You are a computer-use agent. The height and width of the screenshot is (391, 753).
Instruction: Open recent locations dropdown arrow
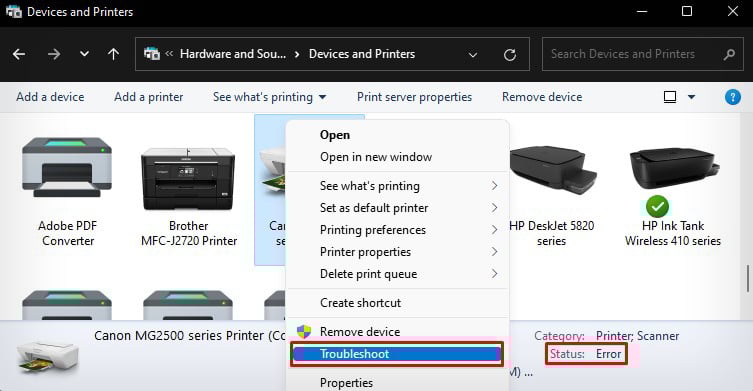[84, 54]
